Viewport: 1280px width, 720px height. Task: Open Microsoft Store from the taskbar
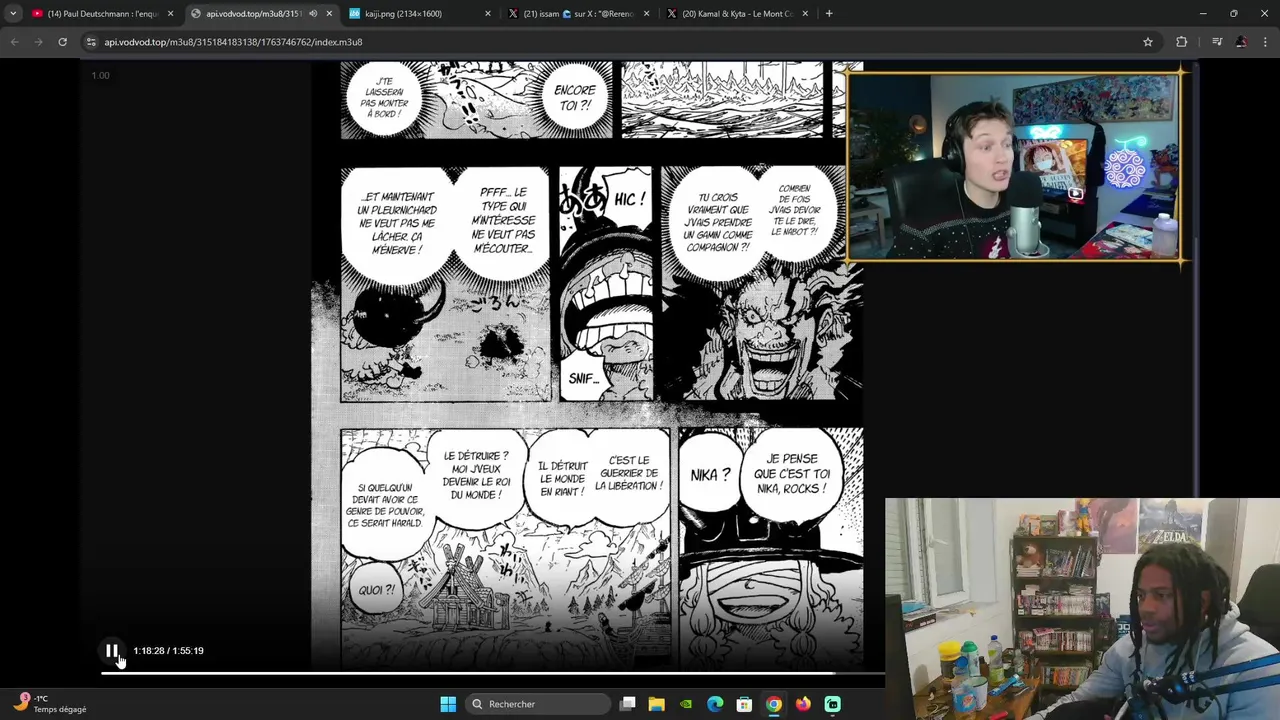coord(744,704)
